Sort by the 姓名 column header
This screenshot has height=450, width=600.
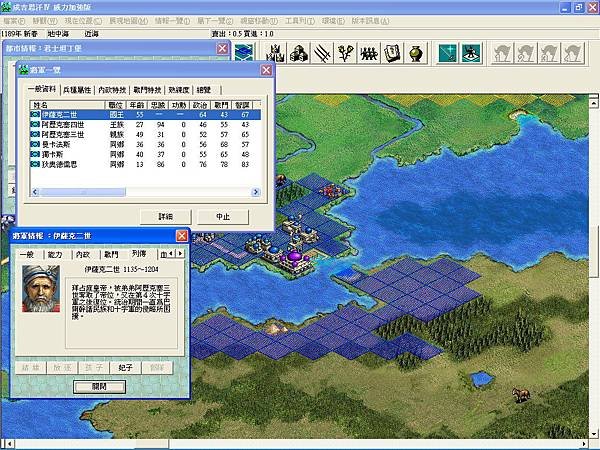[67, 105]
